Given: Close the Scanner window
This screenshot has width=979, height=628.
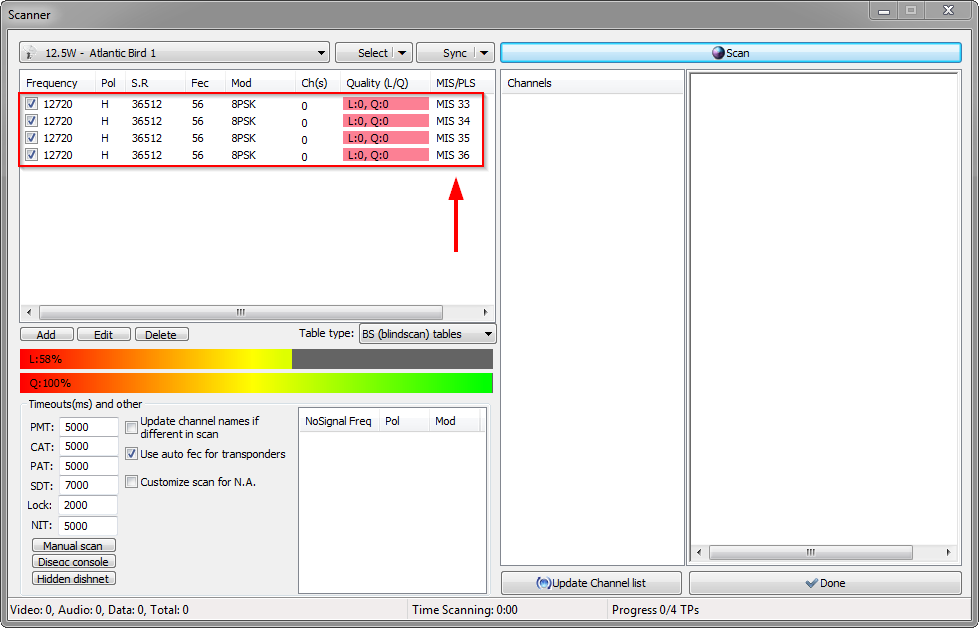Looking at the screenshot, I should [x=948, y=11].
